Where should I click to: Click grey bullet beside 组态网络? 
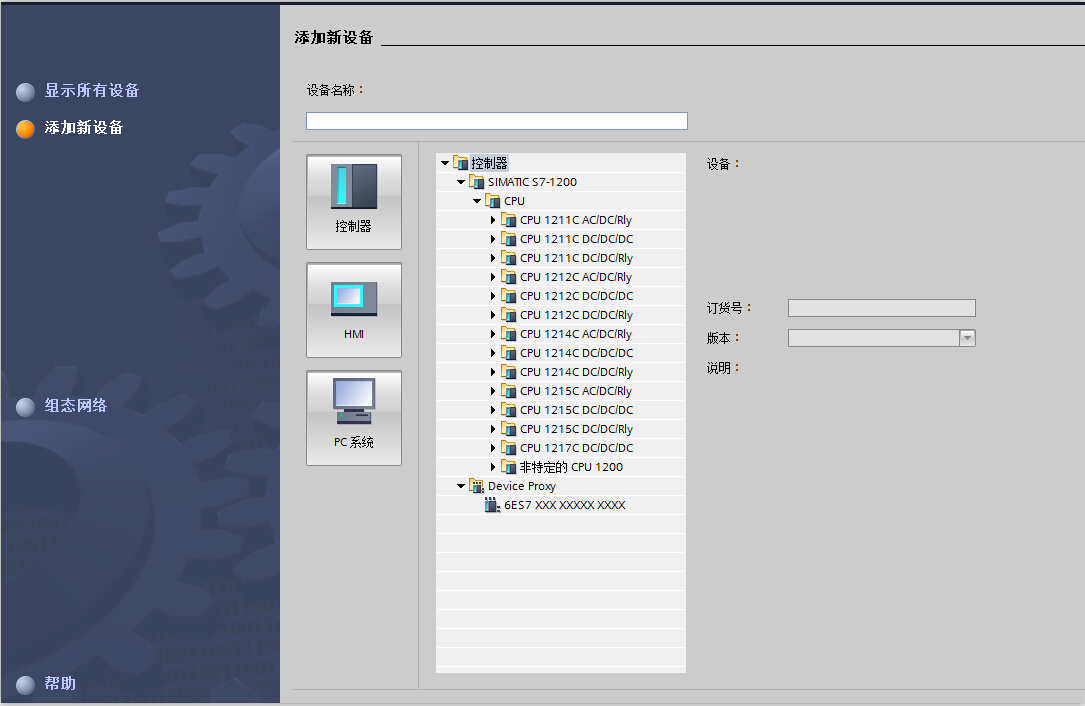[26, 407]
